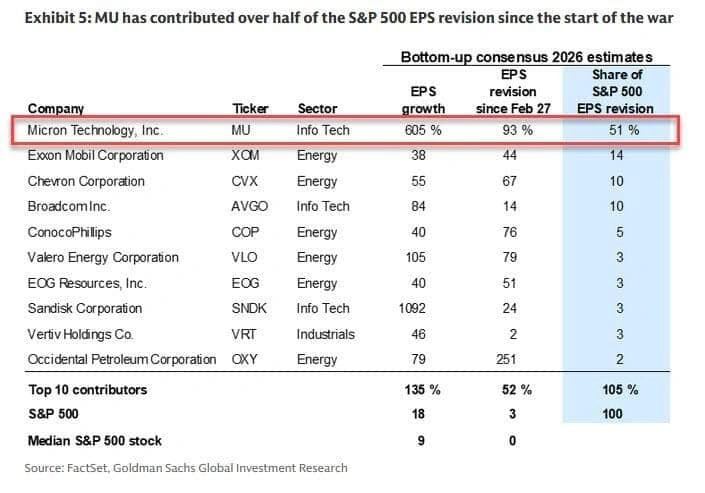Click the Median S&P 500 stock label

(94, 441)
